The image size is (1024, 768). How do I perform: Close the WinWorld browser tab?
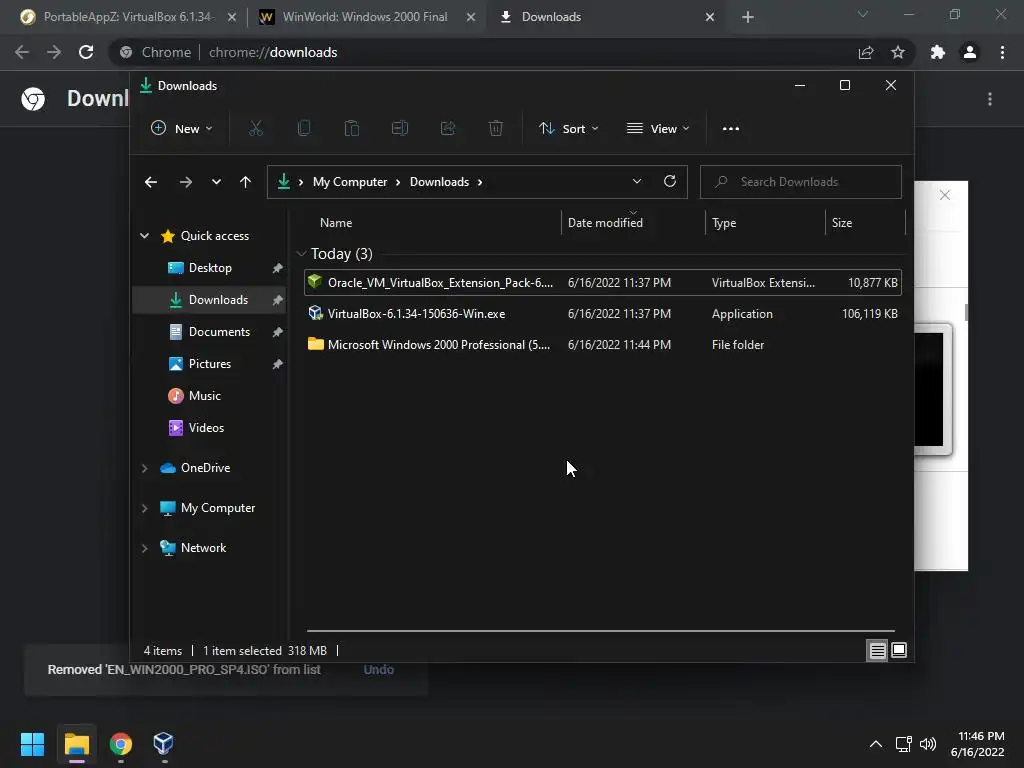point(470,17)
